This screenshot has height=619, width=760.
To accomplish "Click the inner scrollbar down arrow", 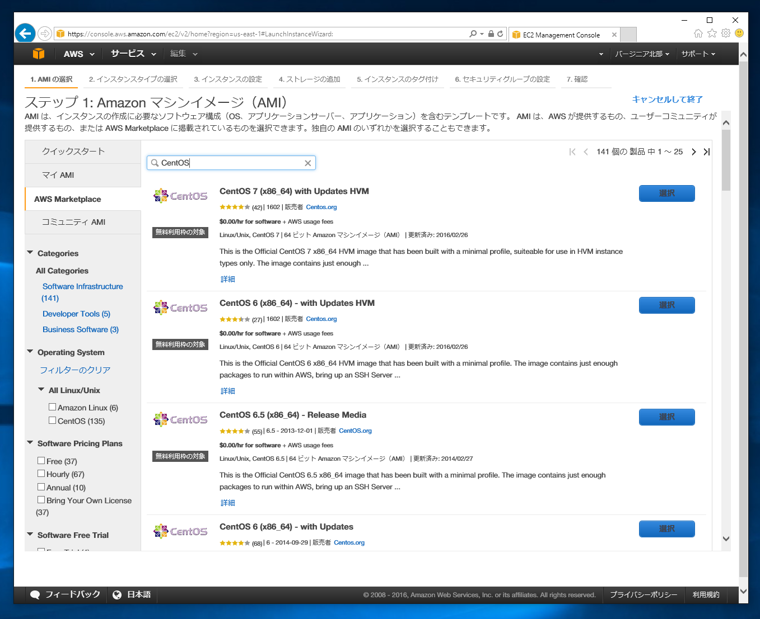I will pyautogui.click(x=726, y=539).
